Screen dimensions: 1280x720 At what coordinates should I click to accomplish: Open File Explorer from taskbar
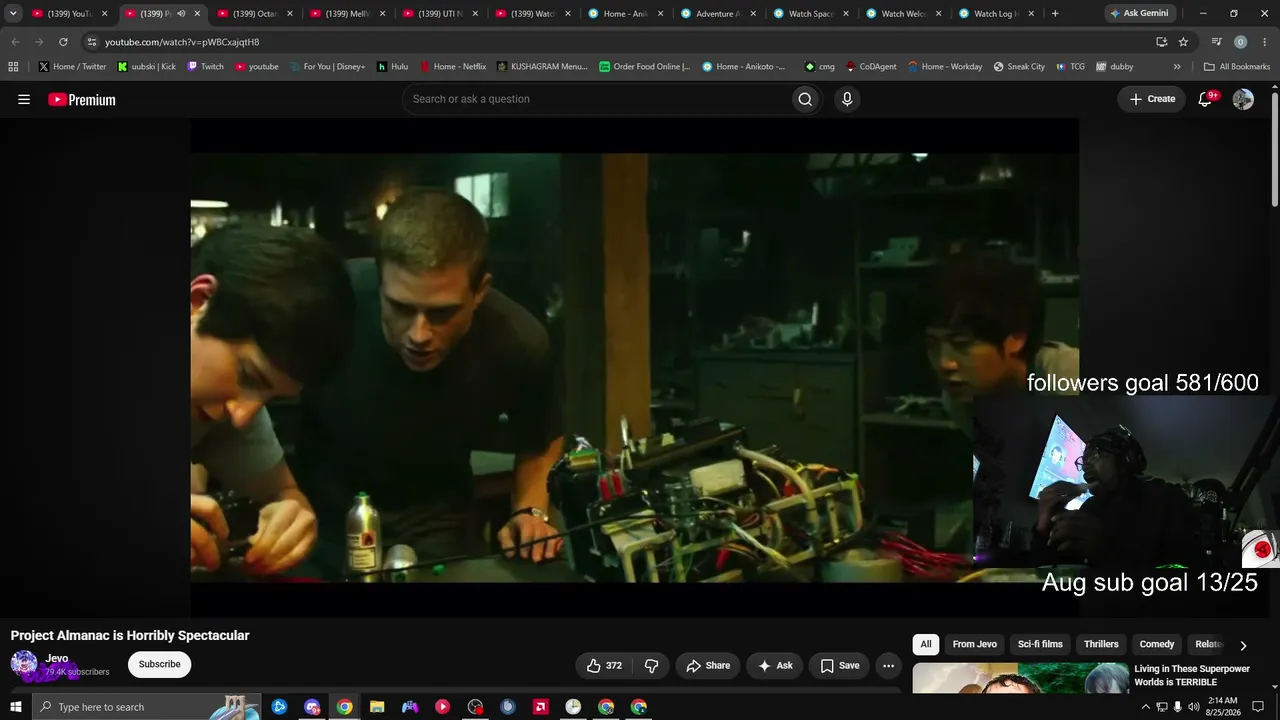[x=377, y=707]
